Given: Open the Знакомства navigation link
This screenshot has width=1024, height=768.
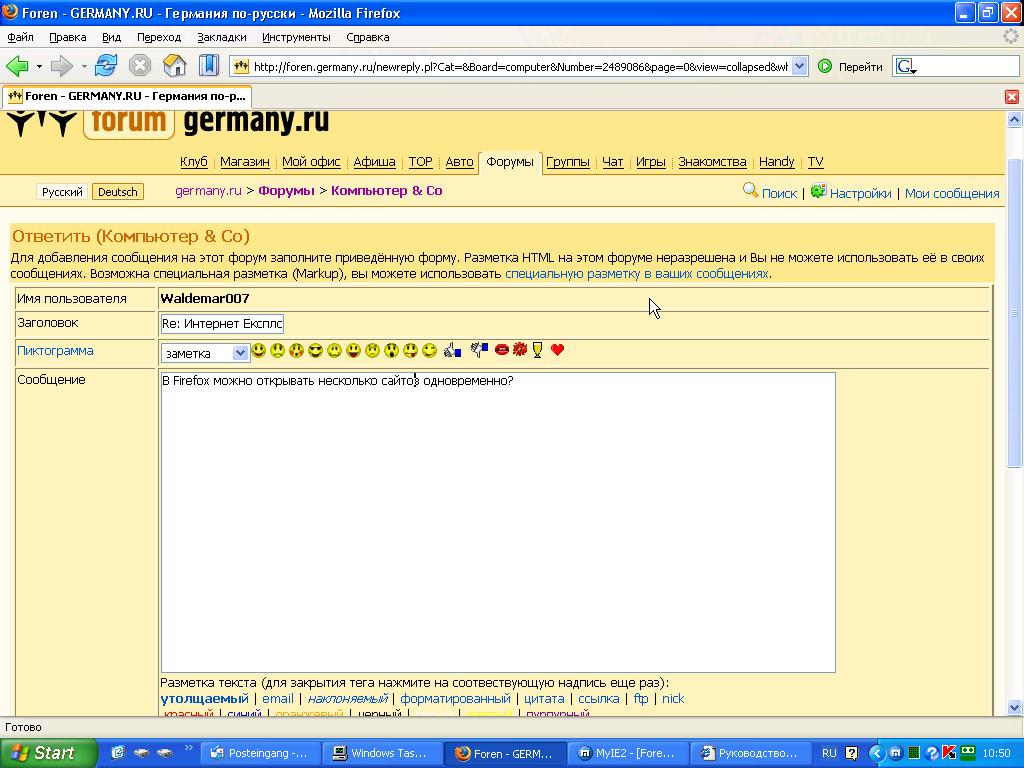Looking at the screenshot, I should [712, 162].
